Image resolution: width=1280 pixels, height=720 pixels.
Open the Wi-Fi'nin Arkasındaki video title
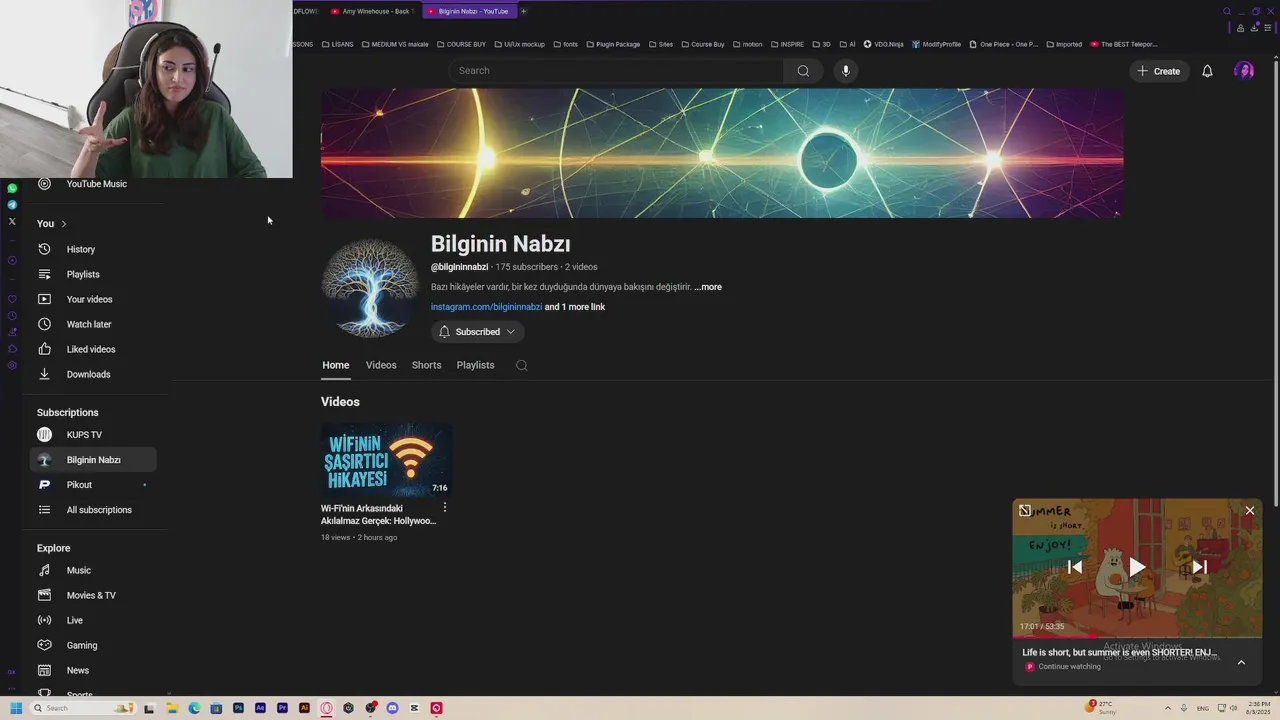[378, 515]
